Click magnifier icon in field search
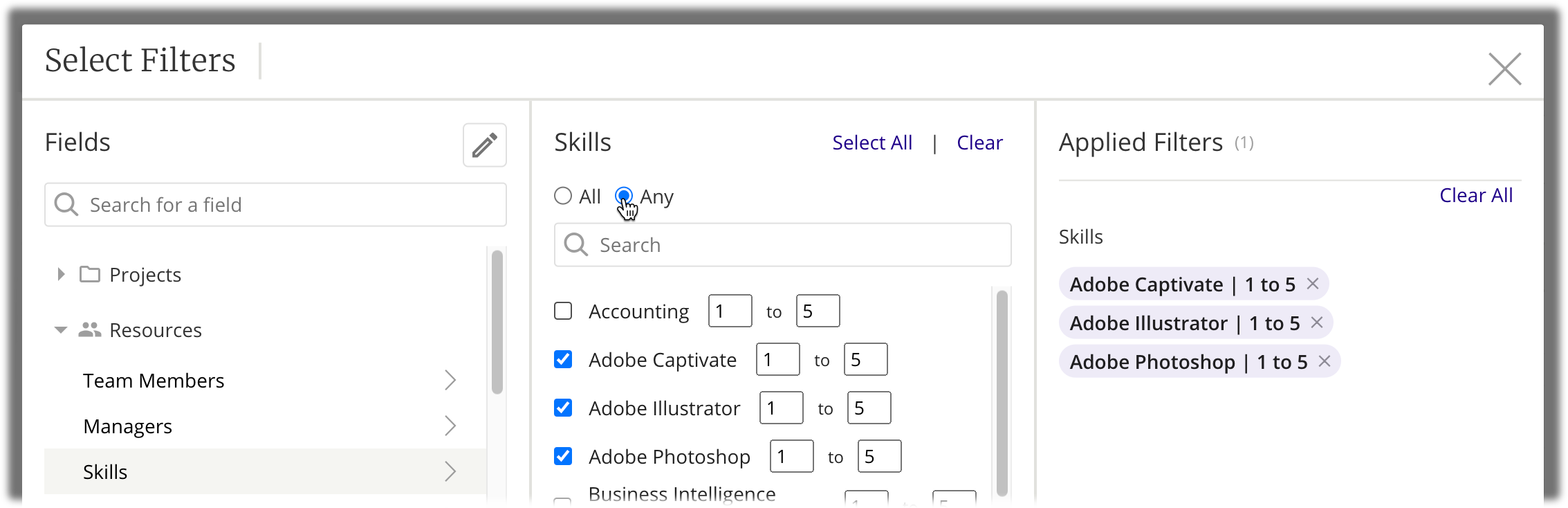 tap(66, 204)
